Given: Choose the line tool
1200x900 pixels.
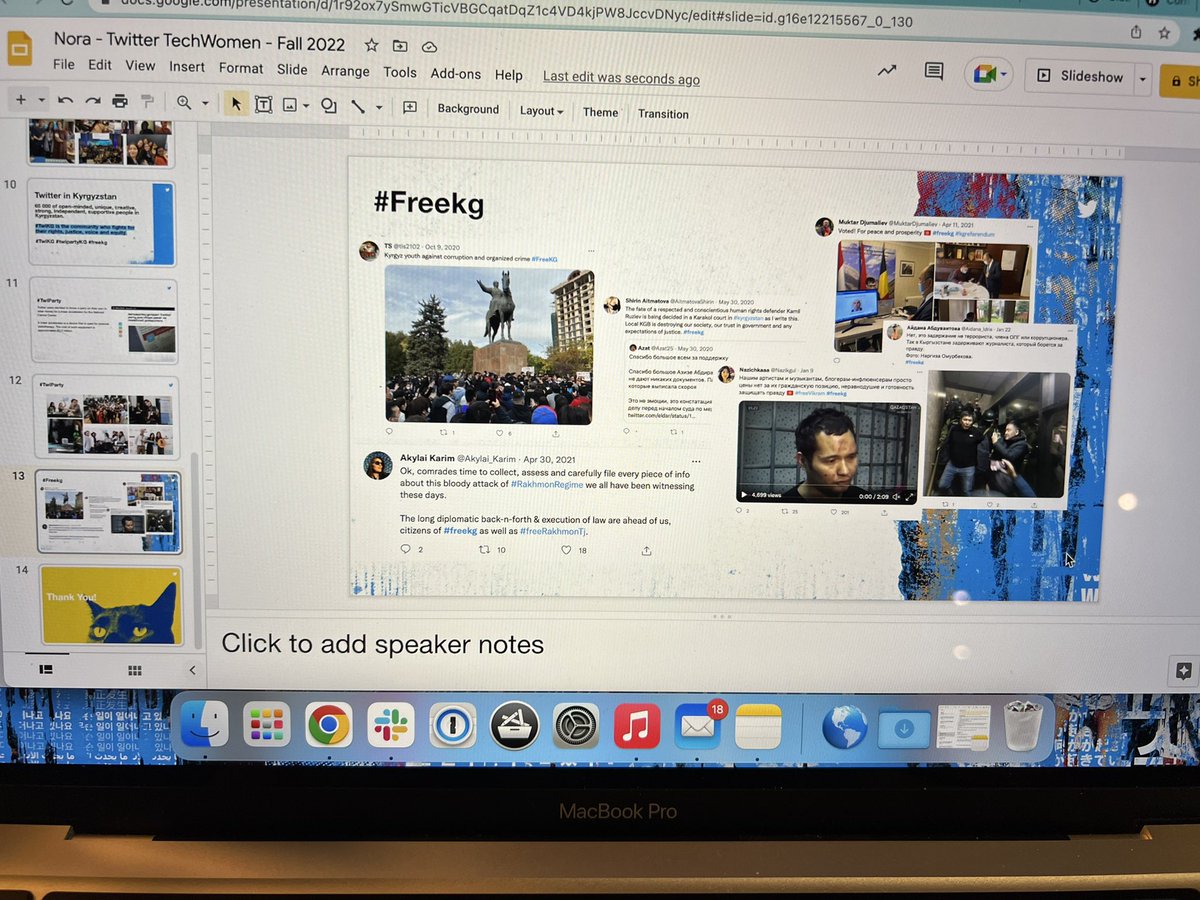Looking at the screenshot, I should [357, 106].
